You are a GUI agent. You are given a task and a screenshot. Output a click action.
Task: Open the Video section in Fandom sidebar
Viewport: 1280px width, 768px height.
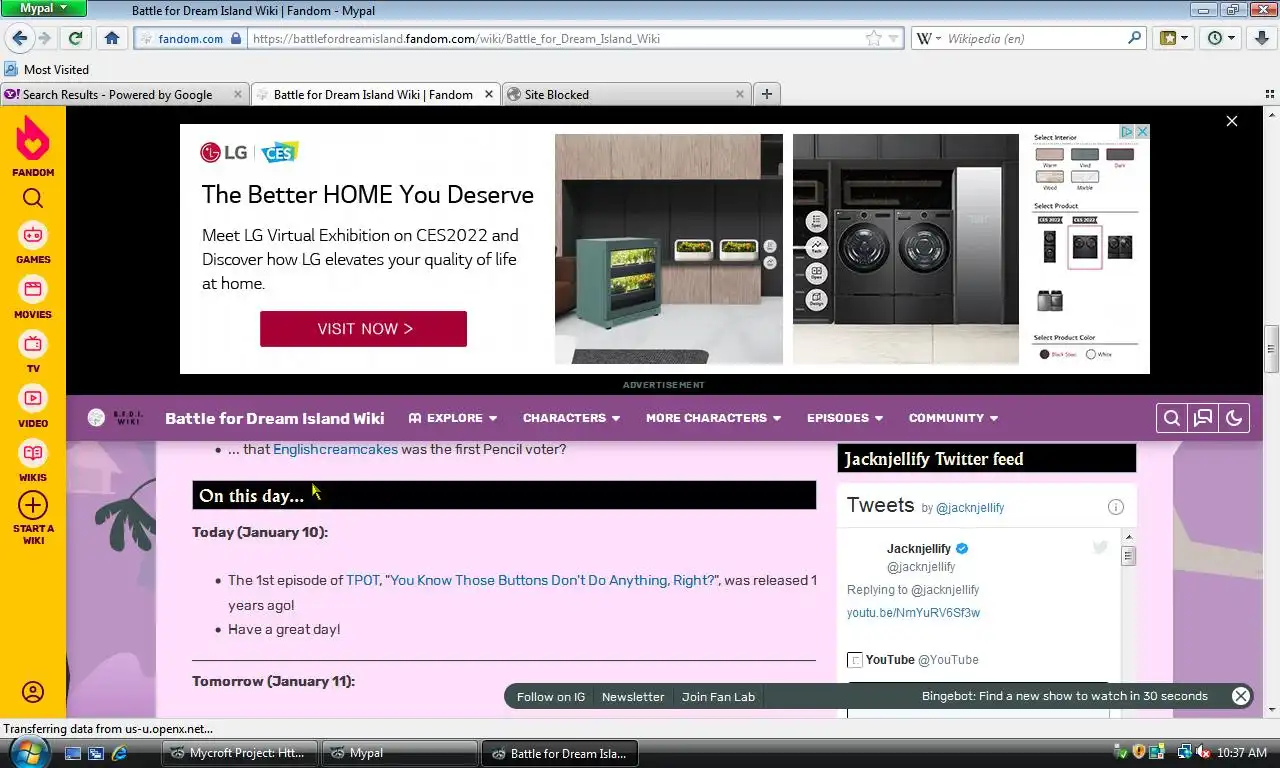pyautogui.click(x=33, y=406)
